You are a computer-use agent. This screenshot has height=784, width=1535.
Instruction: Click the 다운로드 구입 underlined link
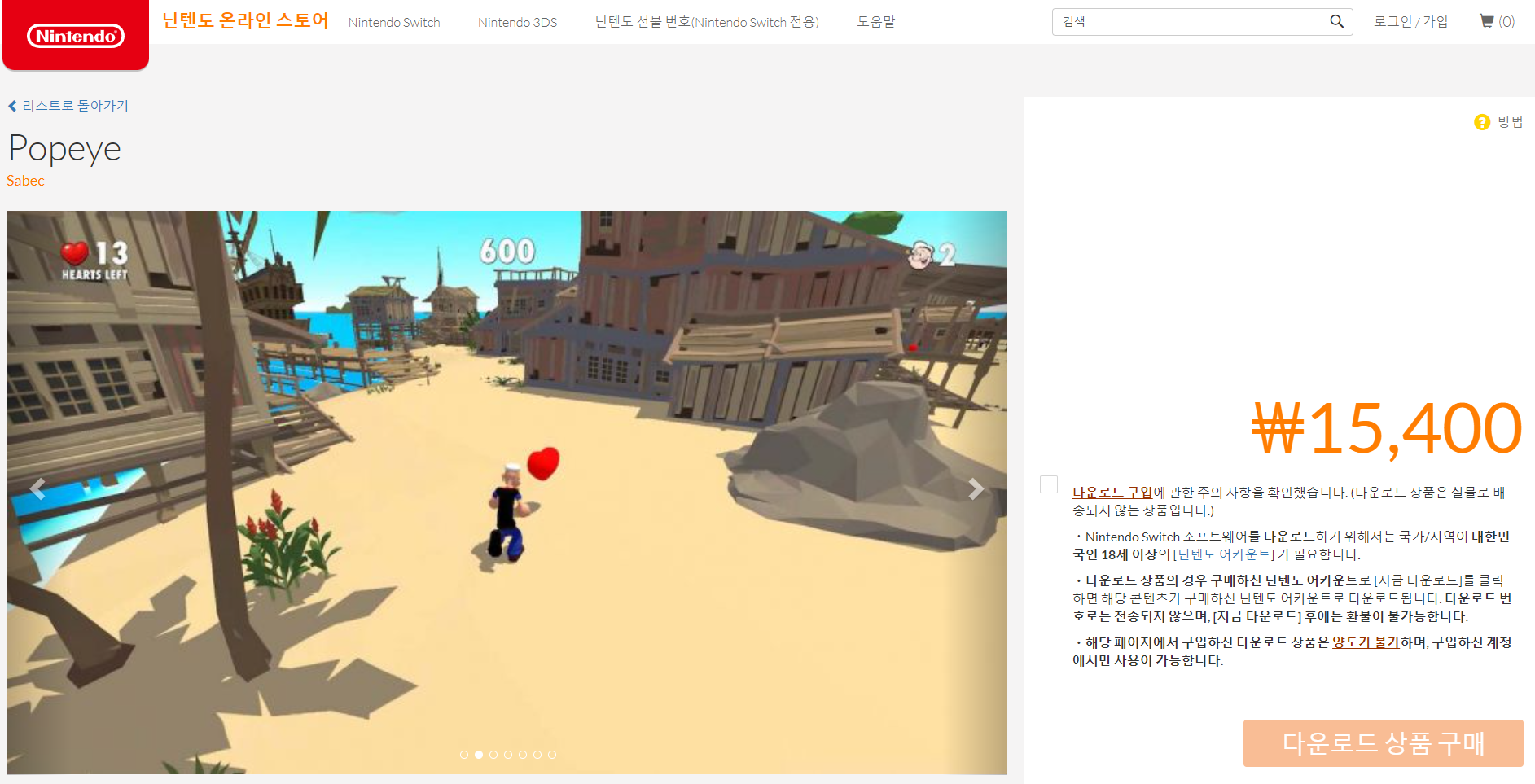[1112, 493]
